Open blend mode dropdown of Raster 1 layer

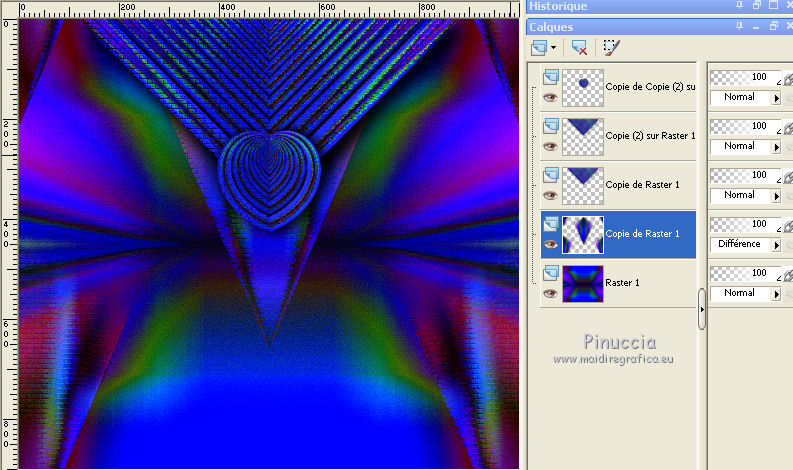click(x=776, y=294)
